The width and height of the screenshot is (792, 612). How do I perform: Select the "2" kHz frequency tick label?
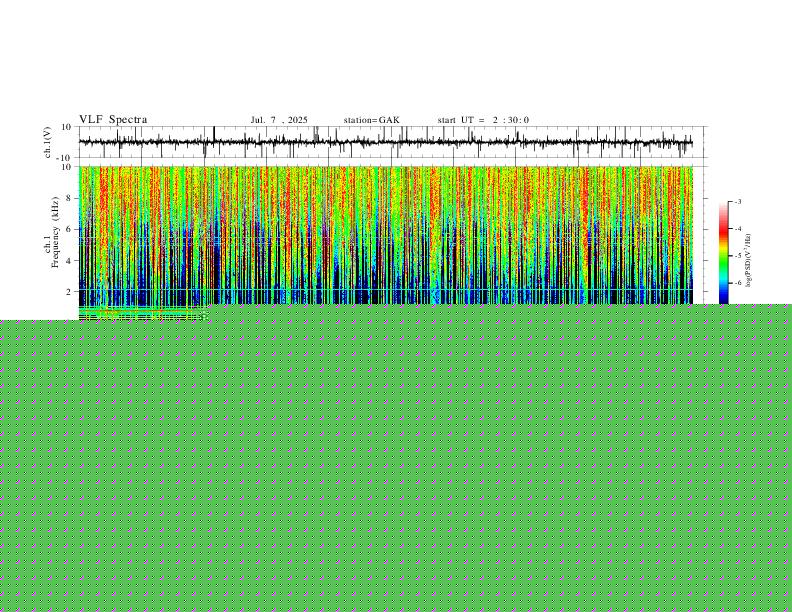69,291
